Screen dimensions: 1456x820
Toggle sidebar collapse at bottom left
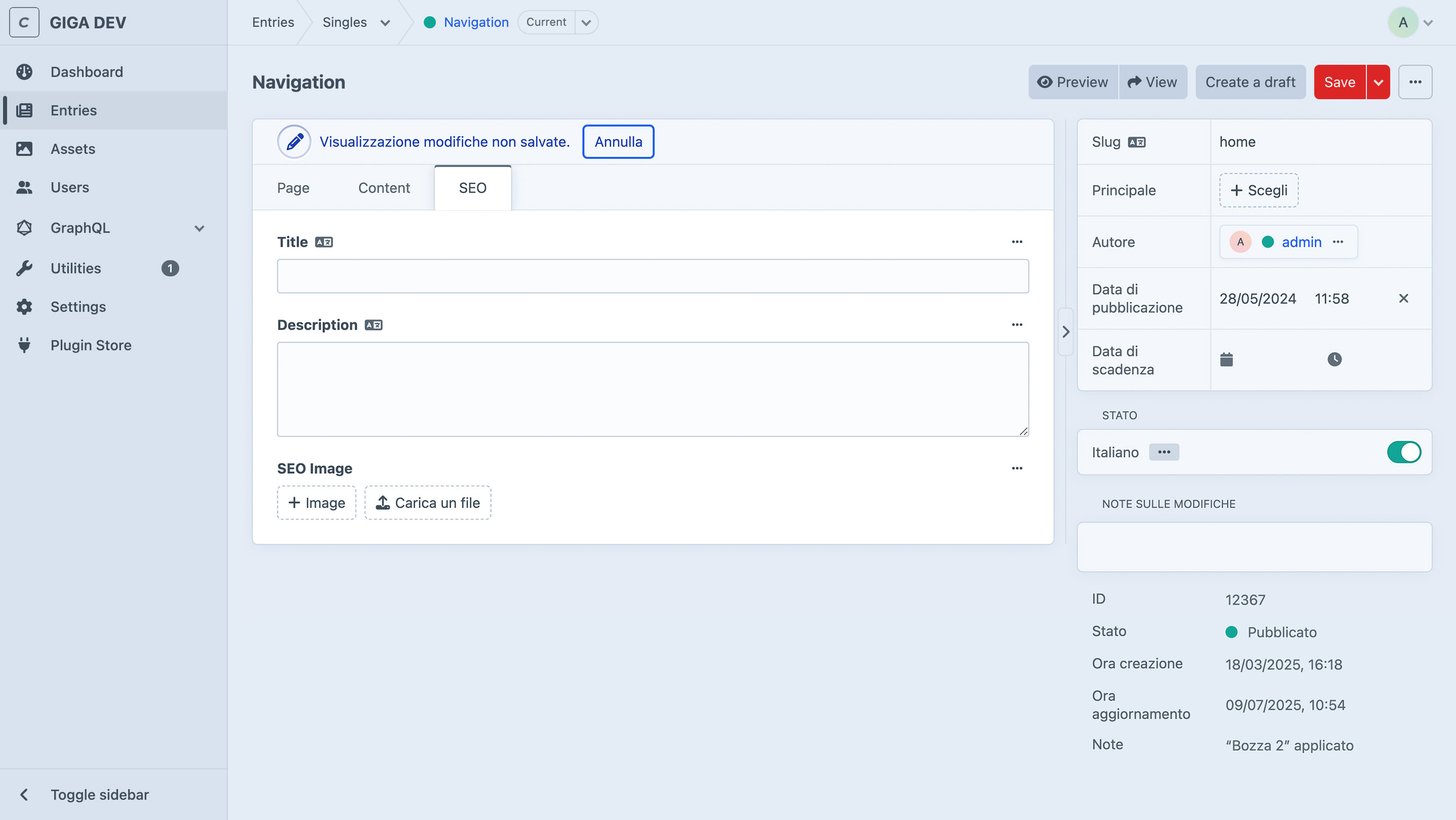pyautogui.click(x=24, y=795)
